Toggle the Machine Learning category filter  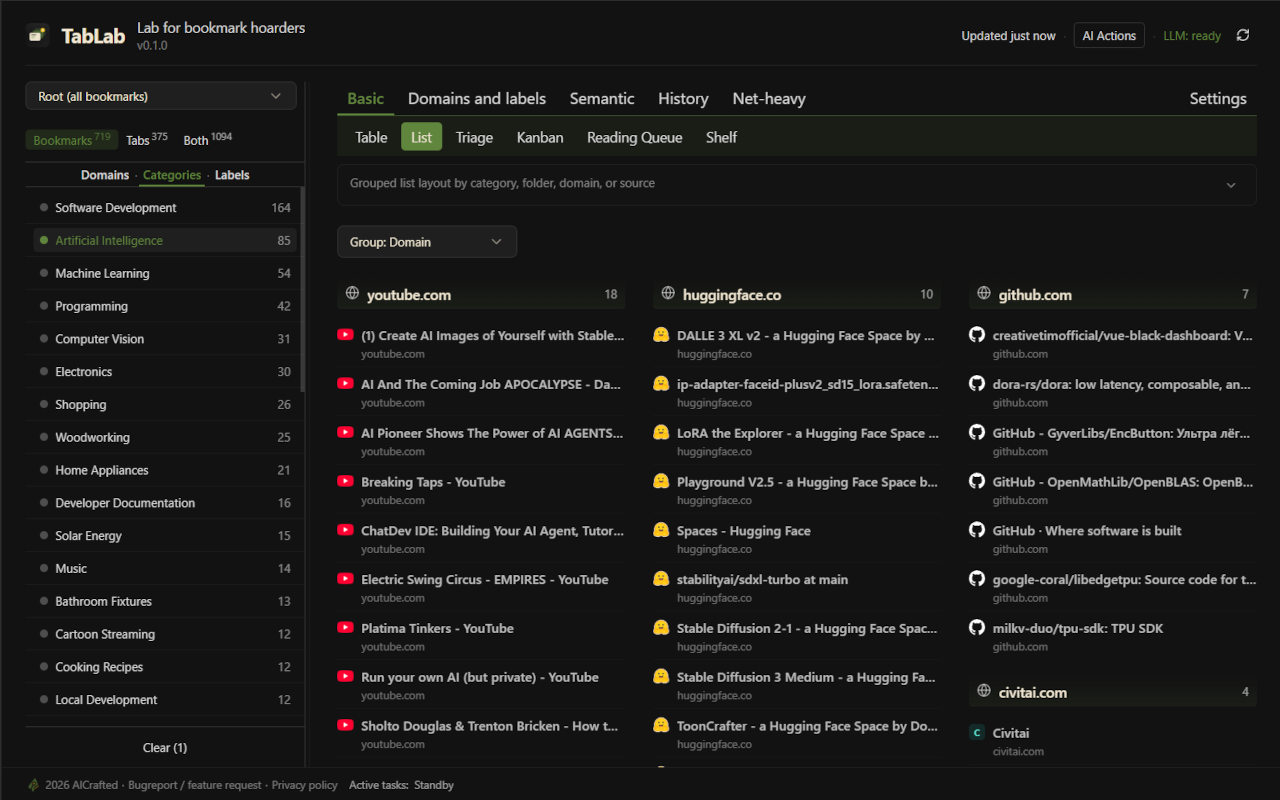pyautogui.click(x=165, y=273)
